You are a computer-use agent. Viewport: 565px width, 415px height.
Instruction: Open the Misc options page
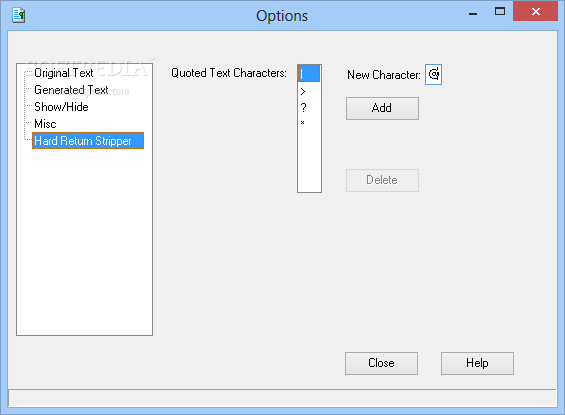pyautogui.click(x=45, y=124)
